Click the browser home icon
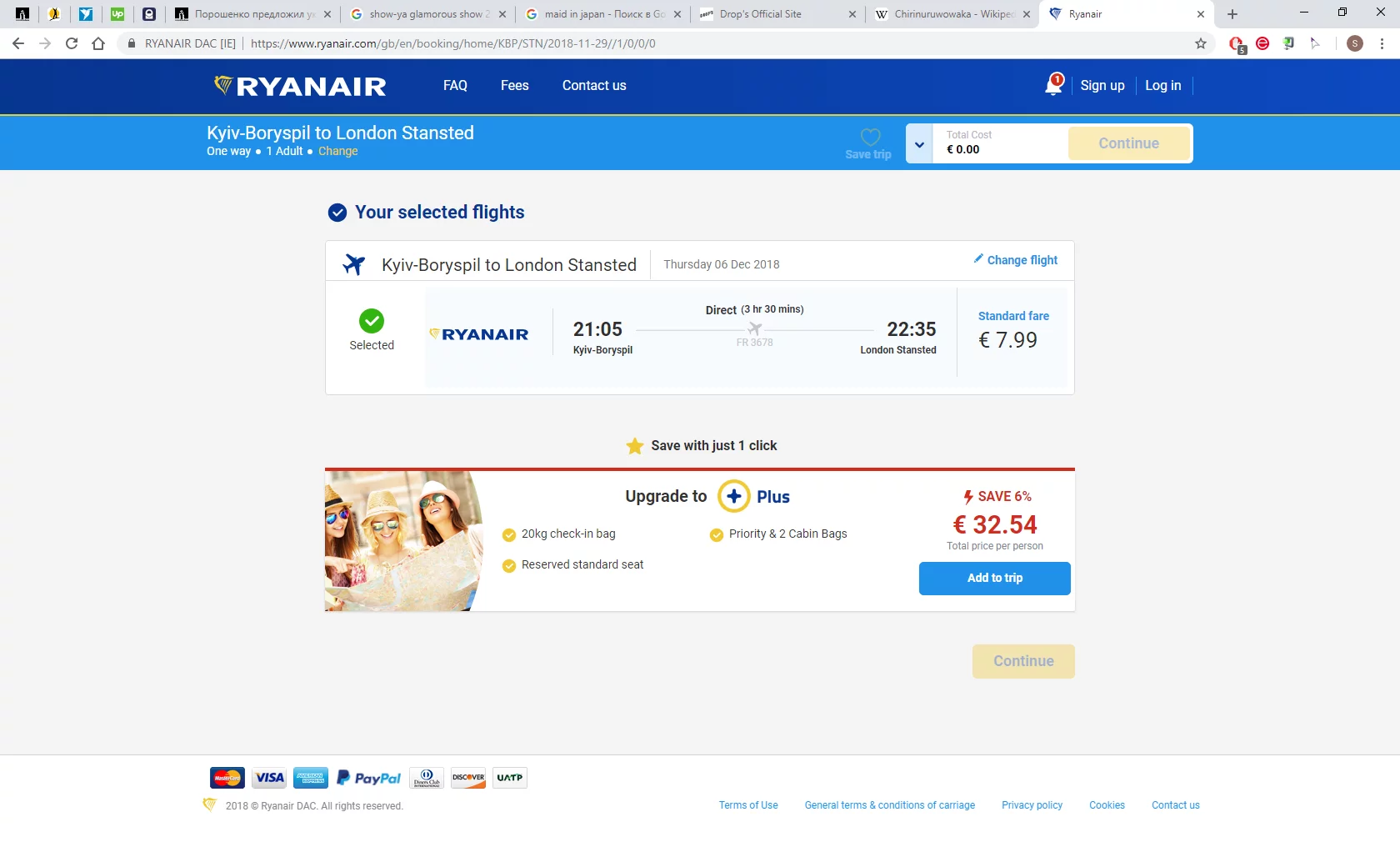Viewport: 1400px width, 842px height. (98, 43)
